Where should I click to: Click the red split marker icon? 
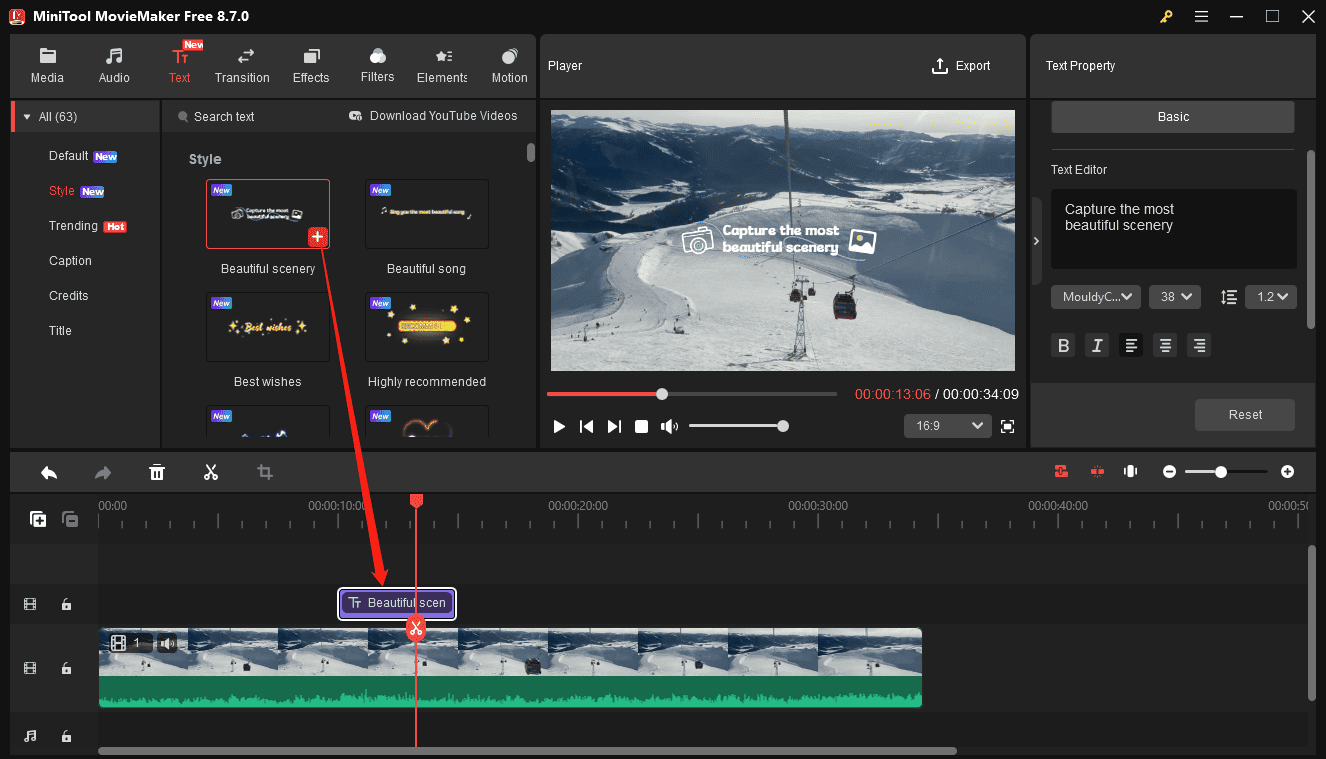(x=1097, y=471)
